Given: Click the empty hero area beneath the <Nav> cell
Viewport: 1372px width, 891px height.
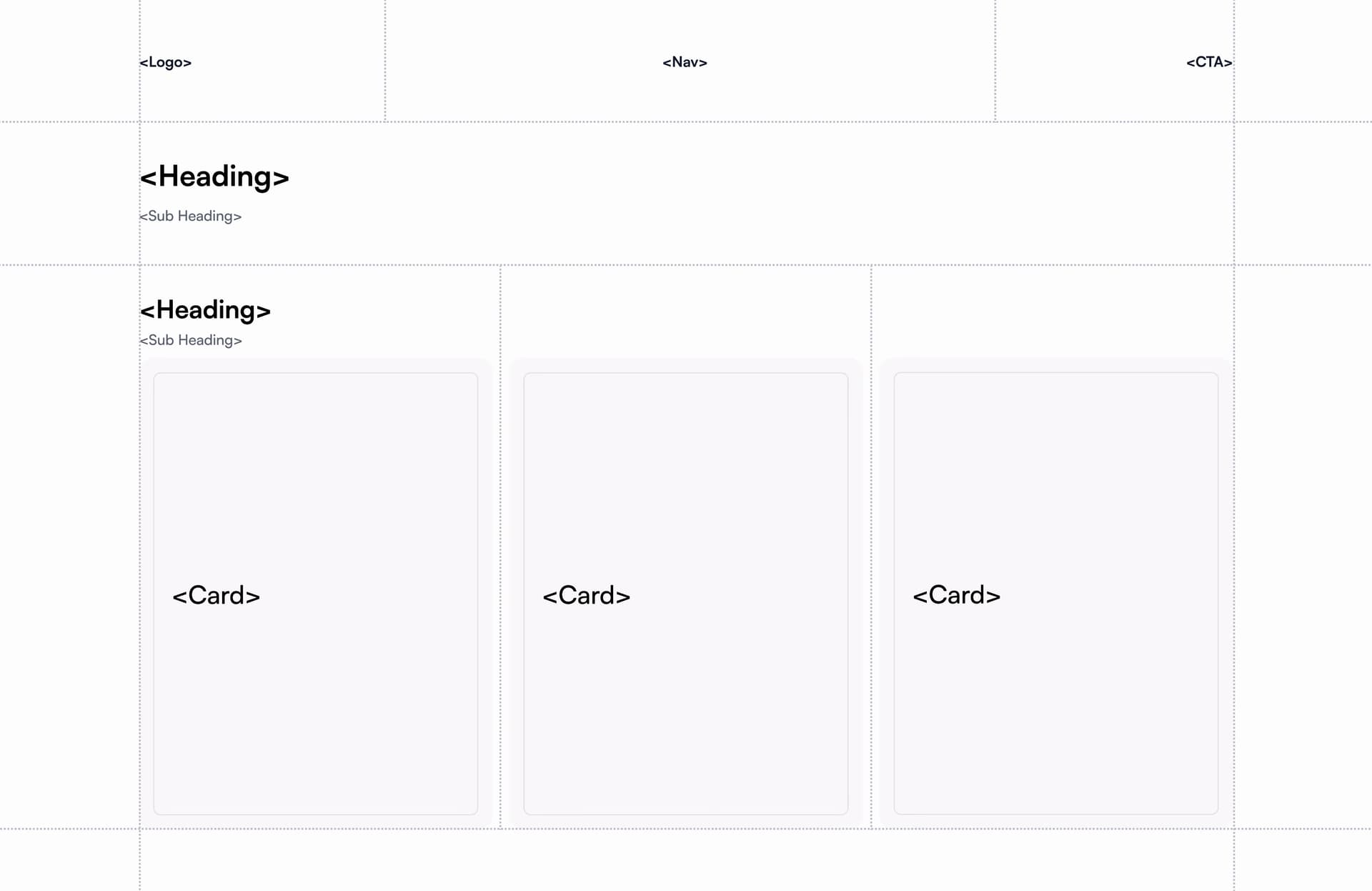Looking at the screenshot, I should pyautogui.click(x=690, y=193).
